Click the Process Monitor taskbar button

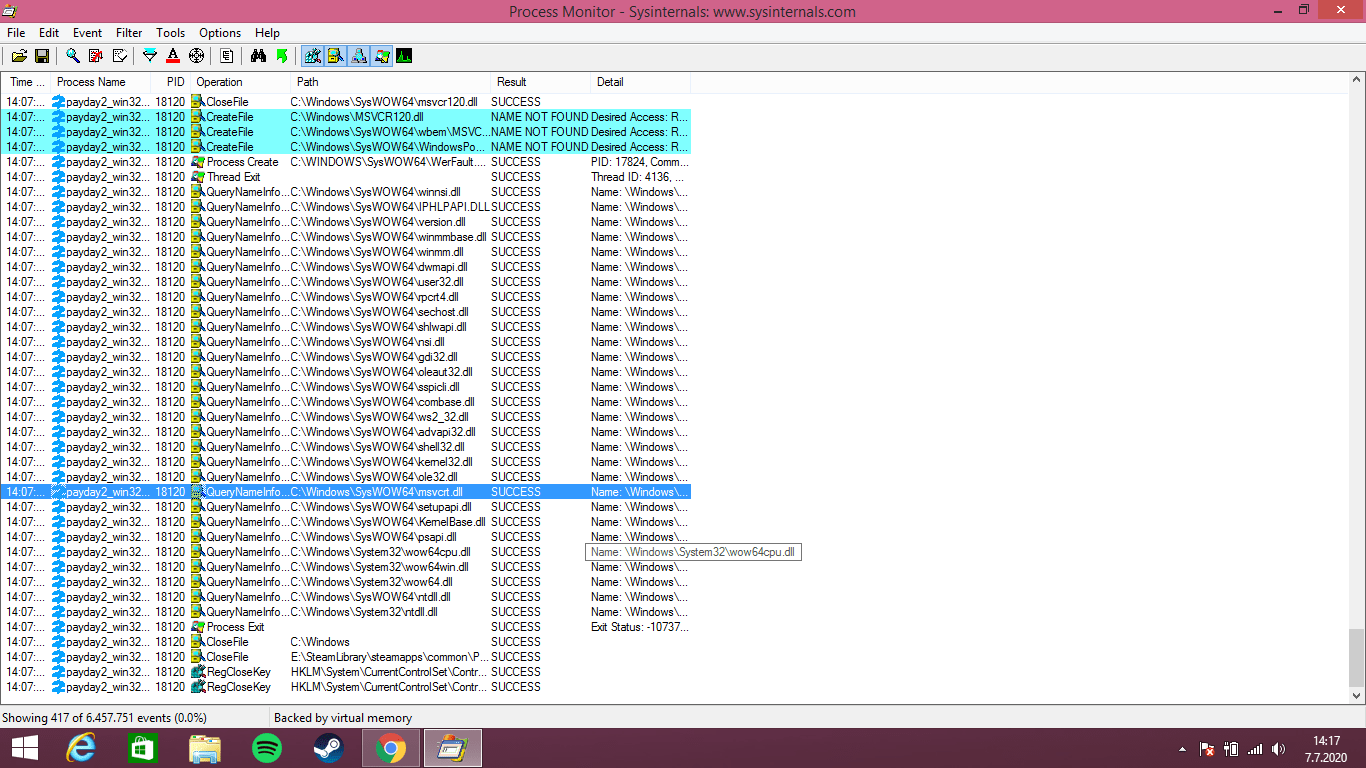point(453,748)
